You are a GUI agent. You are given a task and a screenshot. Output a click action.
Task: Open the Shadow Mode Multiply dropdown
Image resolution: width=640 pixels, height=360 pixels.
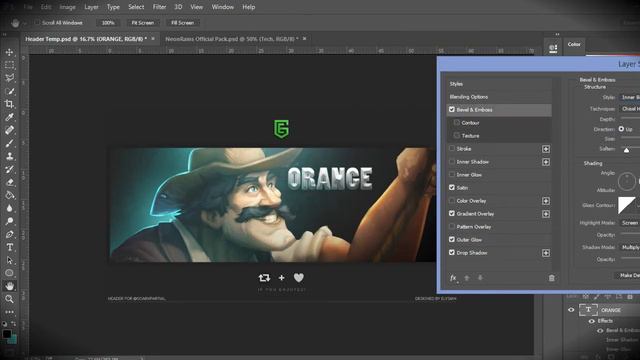[x=630, y=247]
